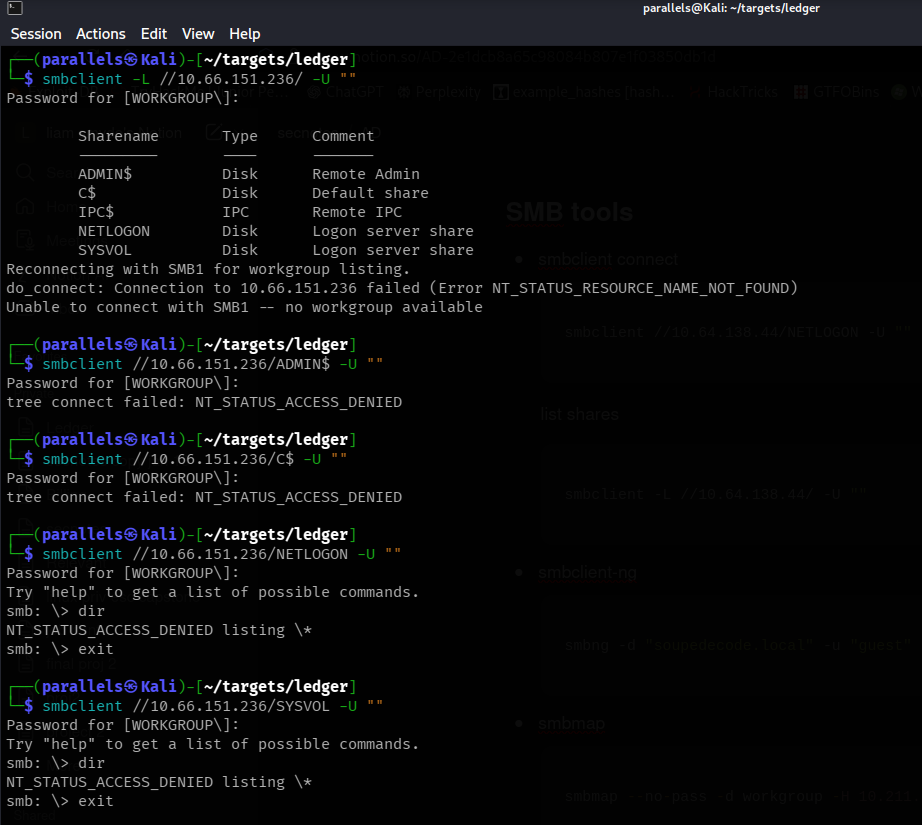Open the View menu
The width and height of the screenshot is (922, 825).
(x=198, y=34)
